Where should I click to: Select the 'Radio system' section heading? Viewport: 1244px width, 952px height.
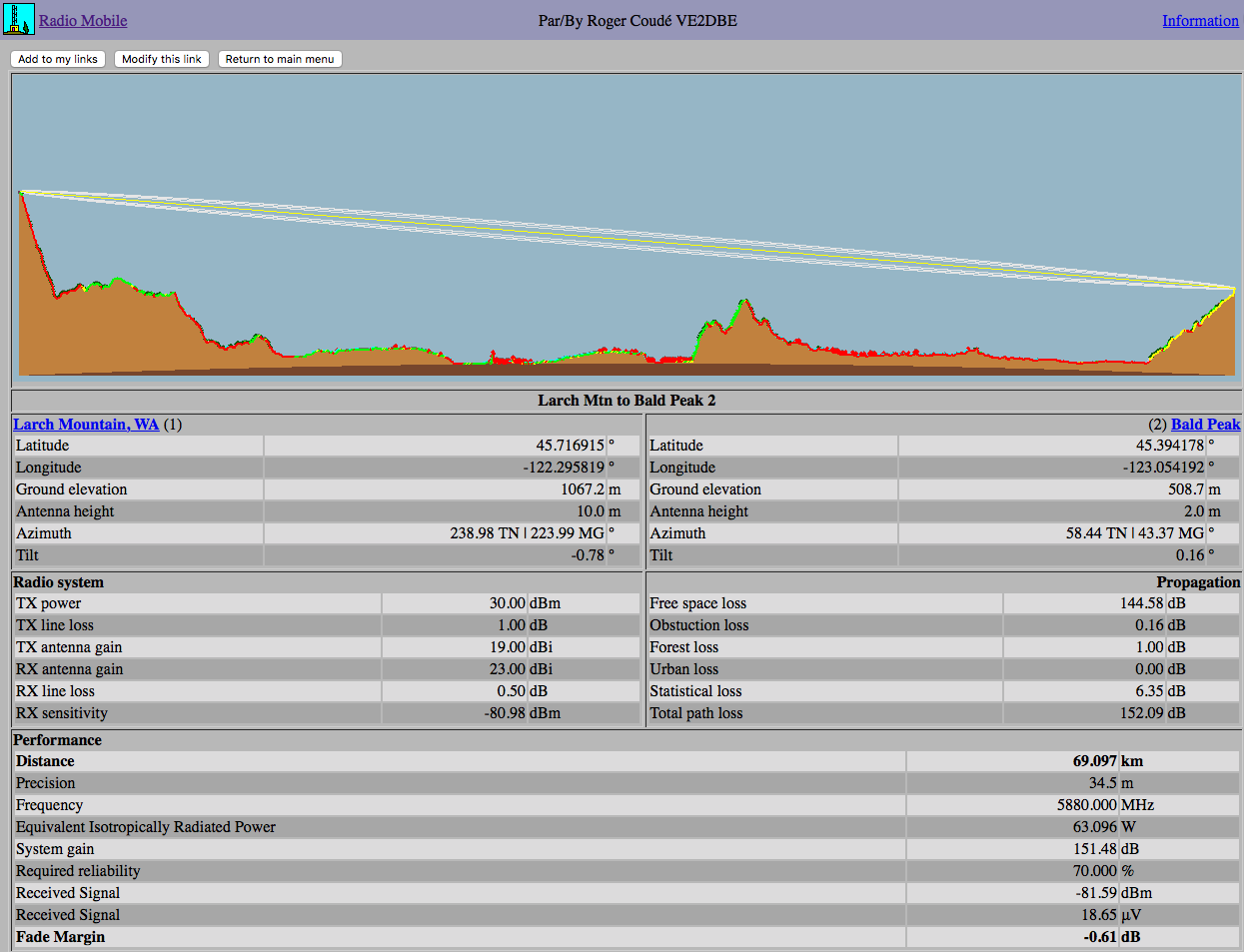pos(58,582)
